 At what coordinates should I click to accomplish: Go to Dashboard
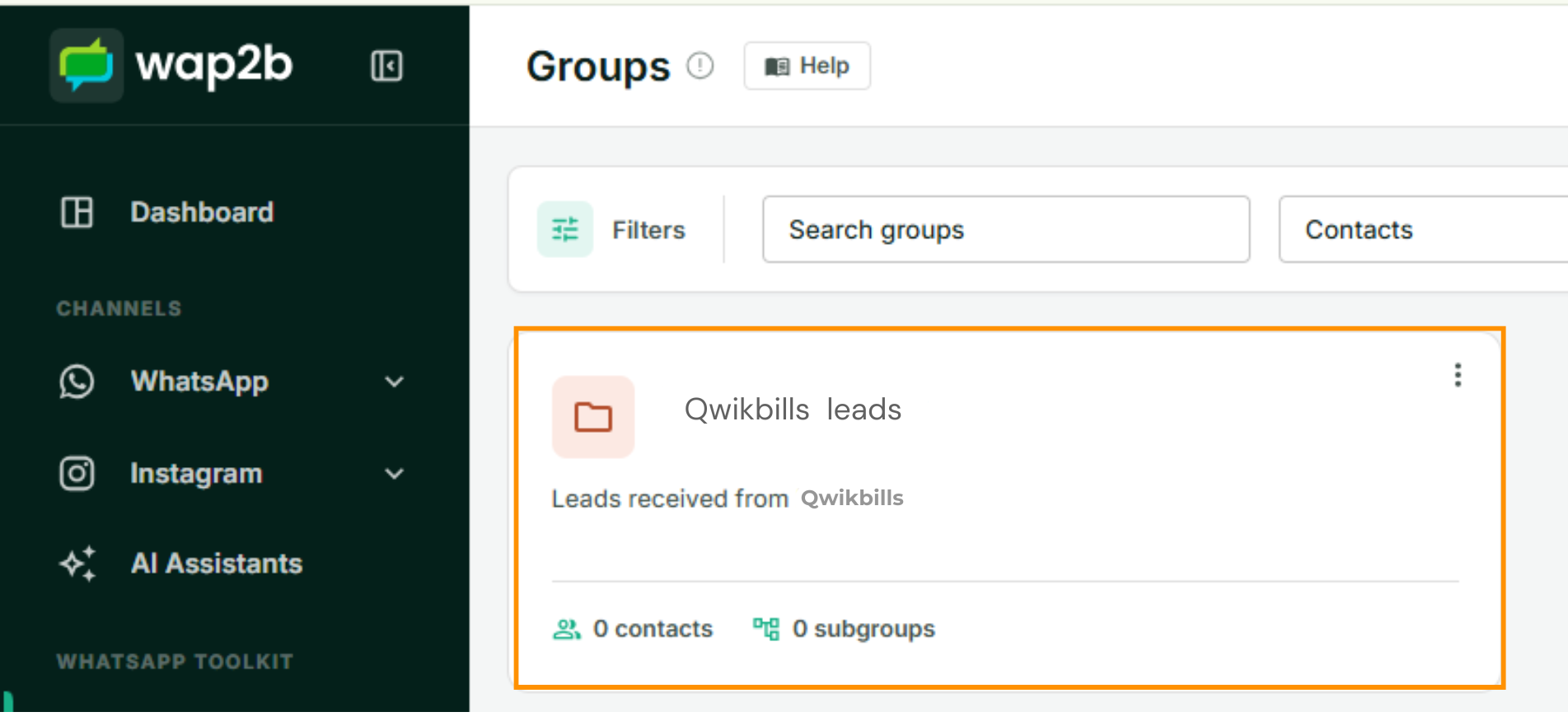click(202, 213)
